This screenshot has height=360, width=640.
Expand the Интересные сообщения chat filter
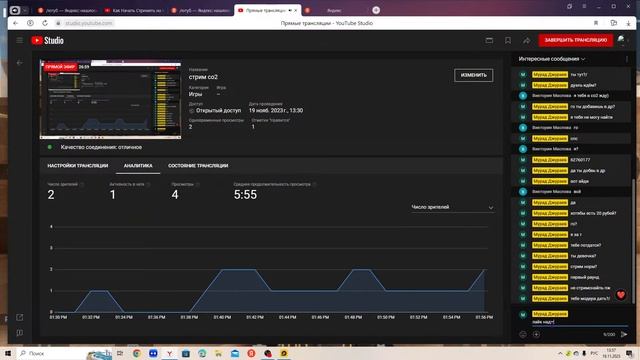552,59
